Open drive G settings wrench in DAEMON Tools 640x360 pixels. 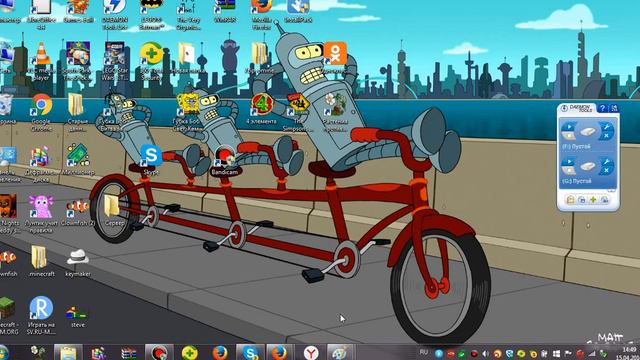pos(607,162)
